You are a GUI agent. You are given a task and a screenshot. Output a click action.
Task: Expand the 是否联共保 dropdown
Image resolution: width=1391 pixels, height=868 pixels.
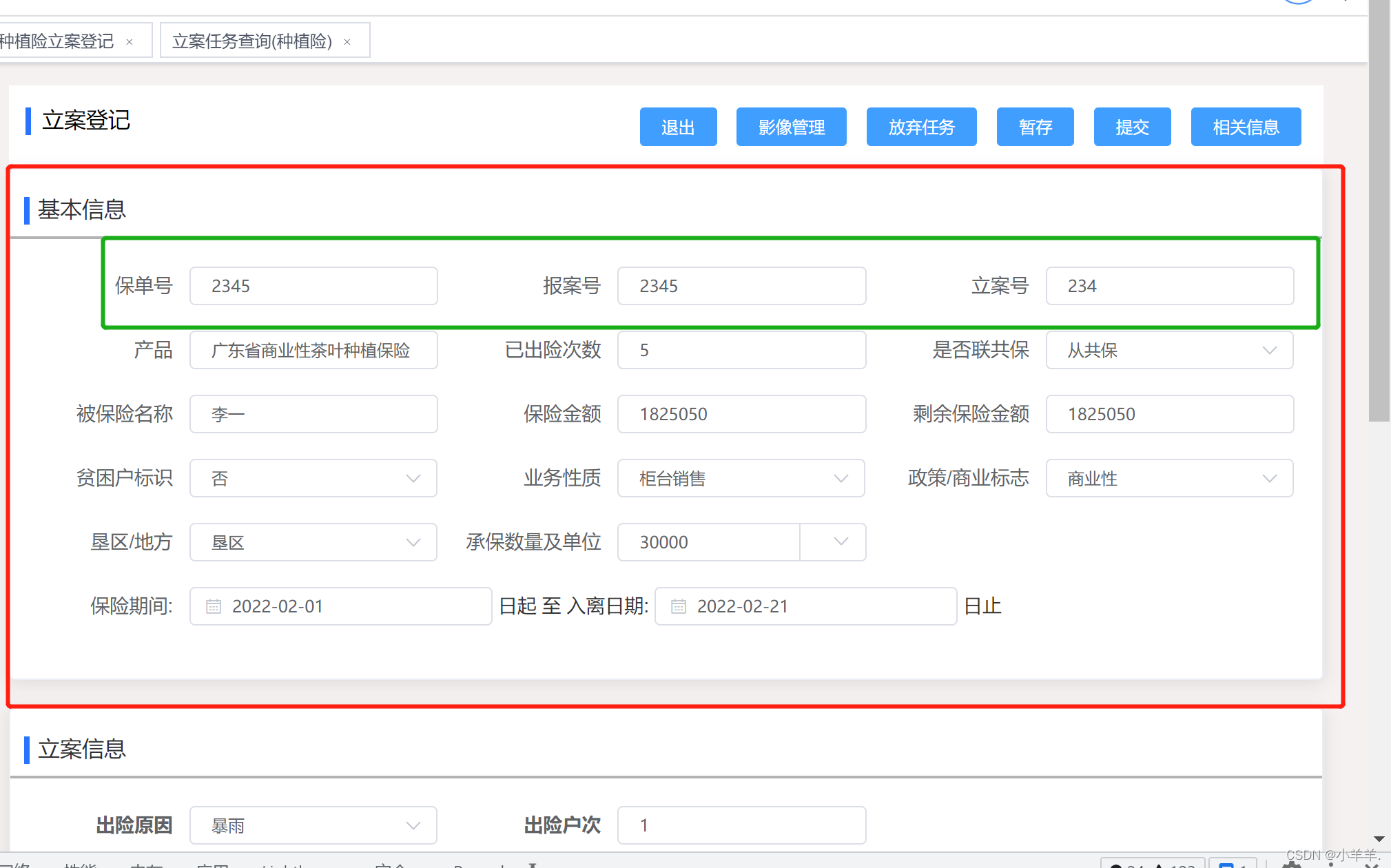click(x=1168, y=350)
